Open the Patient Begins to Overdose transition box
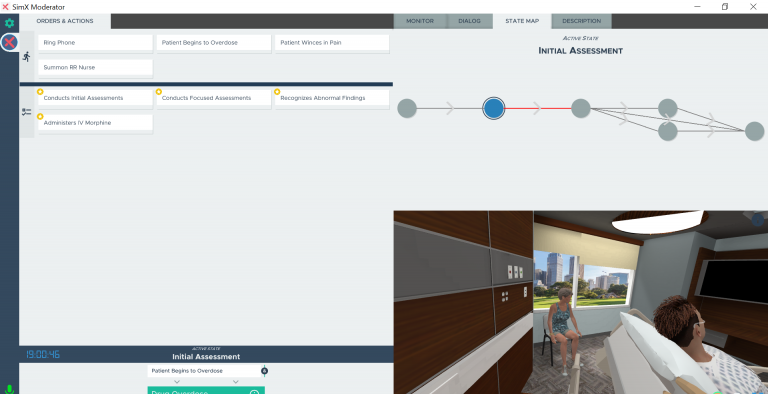The height and width of the screenshot is (394, 768). pos(205,371)
